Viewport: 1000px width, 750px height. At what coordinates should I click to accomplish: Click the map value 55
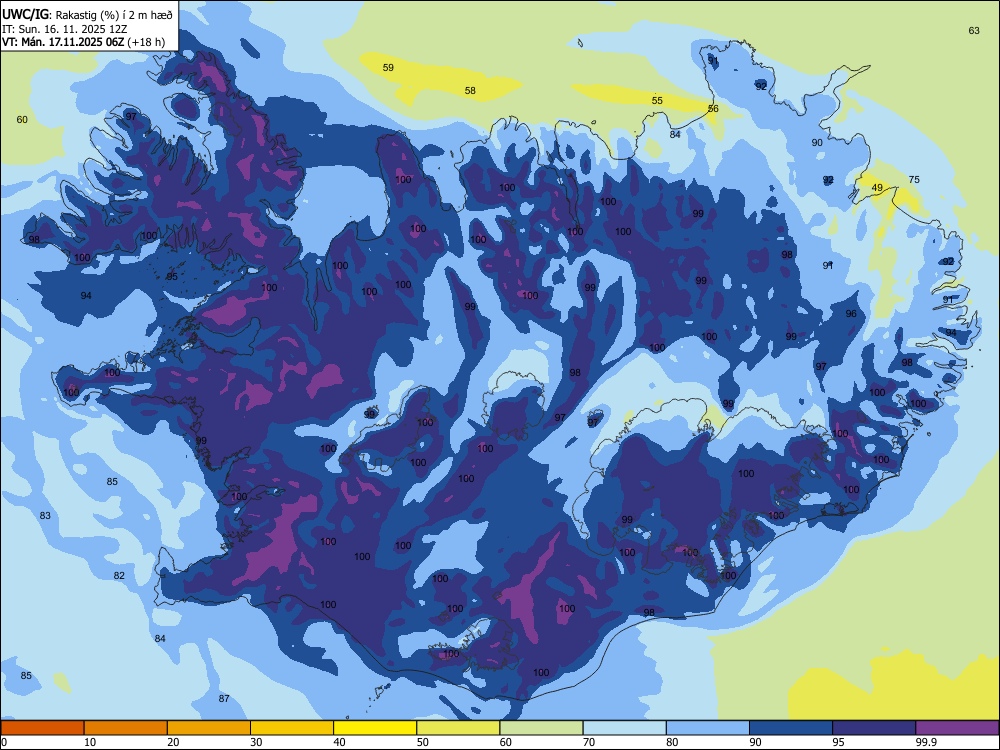(657, 101)
